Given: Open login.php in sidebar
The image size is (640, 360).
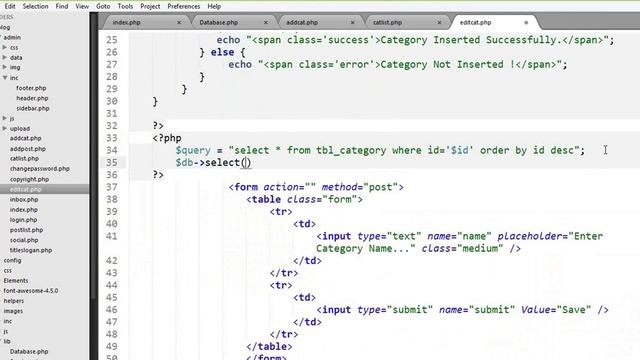Looking at the screenshot, I should [x=23, y=220].
